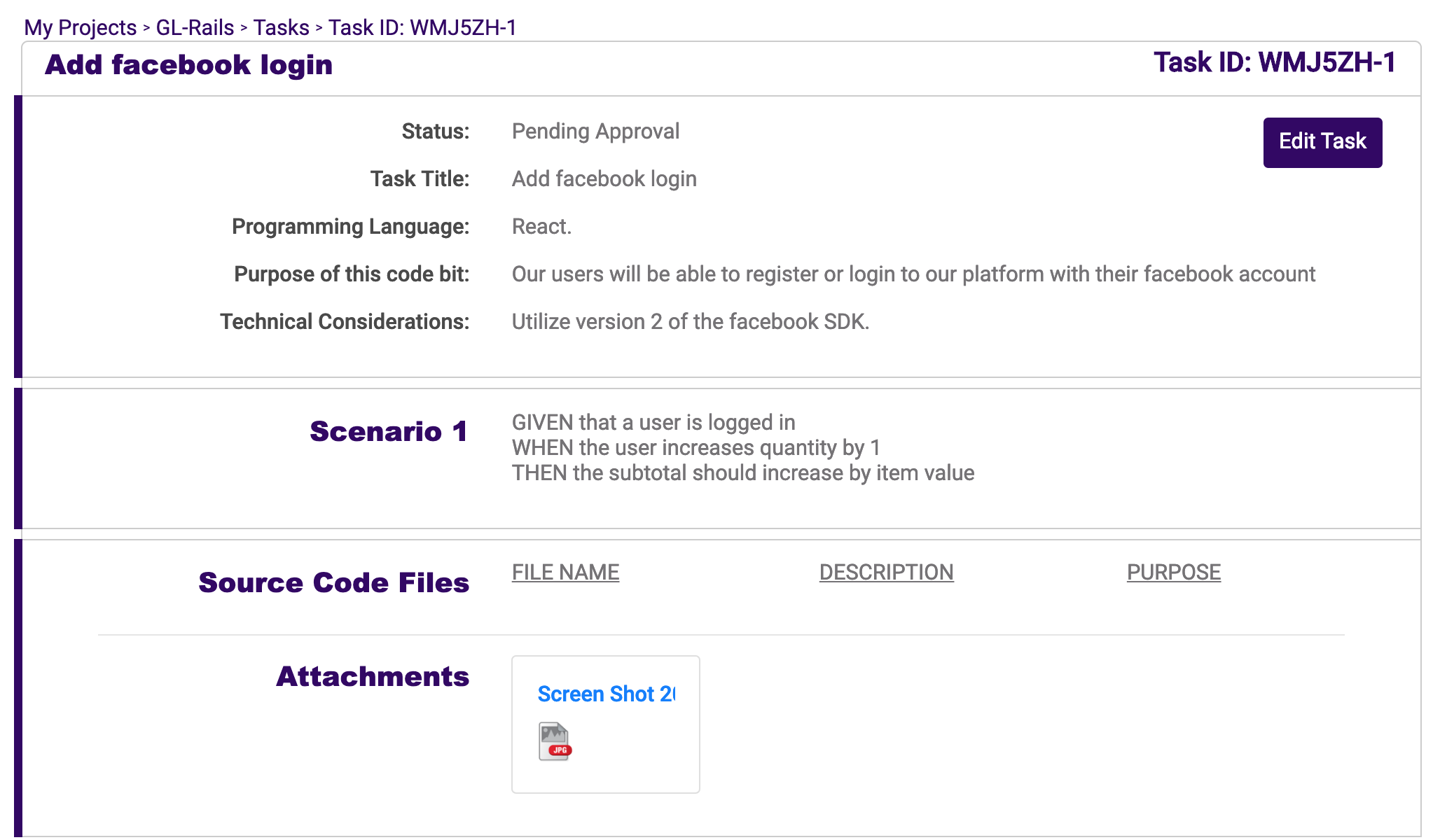
Task: Click the purpose text about facebook account
Action: (x=913, y=274)
